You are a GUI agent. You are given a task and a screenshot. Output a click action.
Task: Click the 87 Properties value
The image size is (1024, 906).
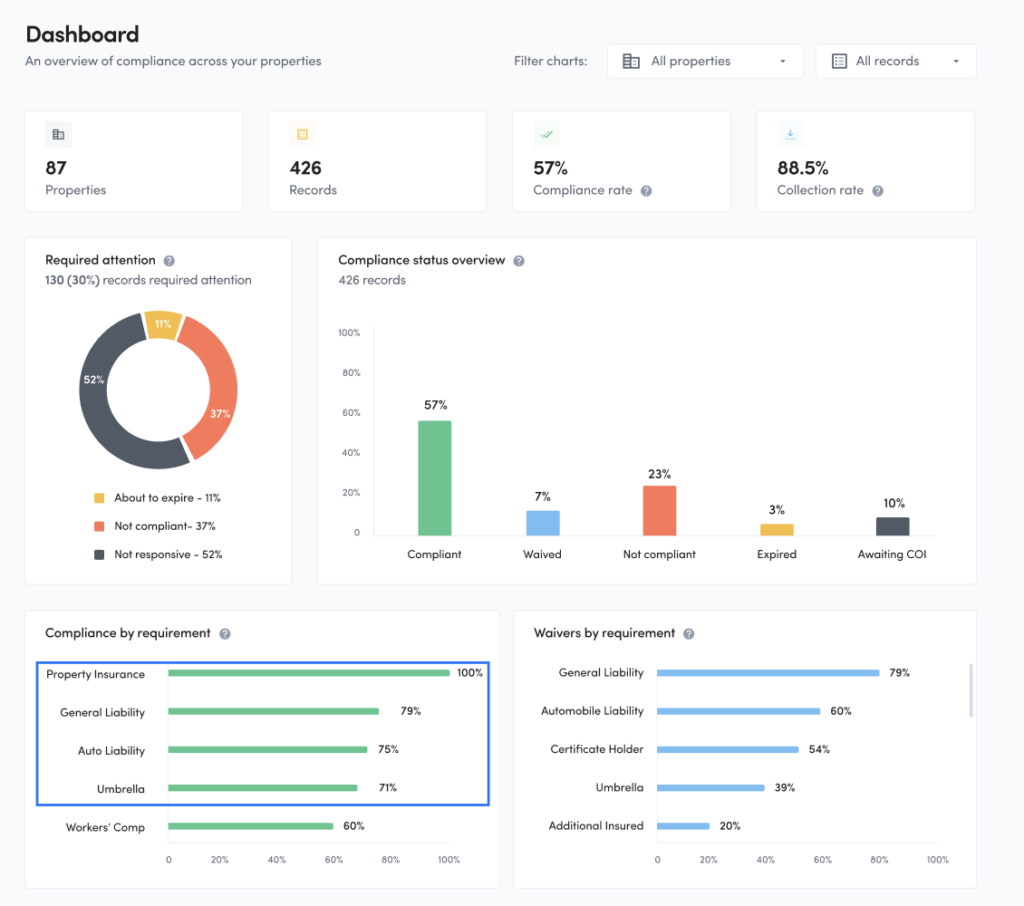56,169
